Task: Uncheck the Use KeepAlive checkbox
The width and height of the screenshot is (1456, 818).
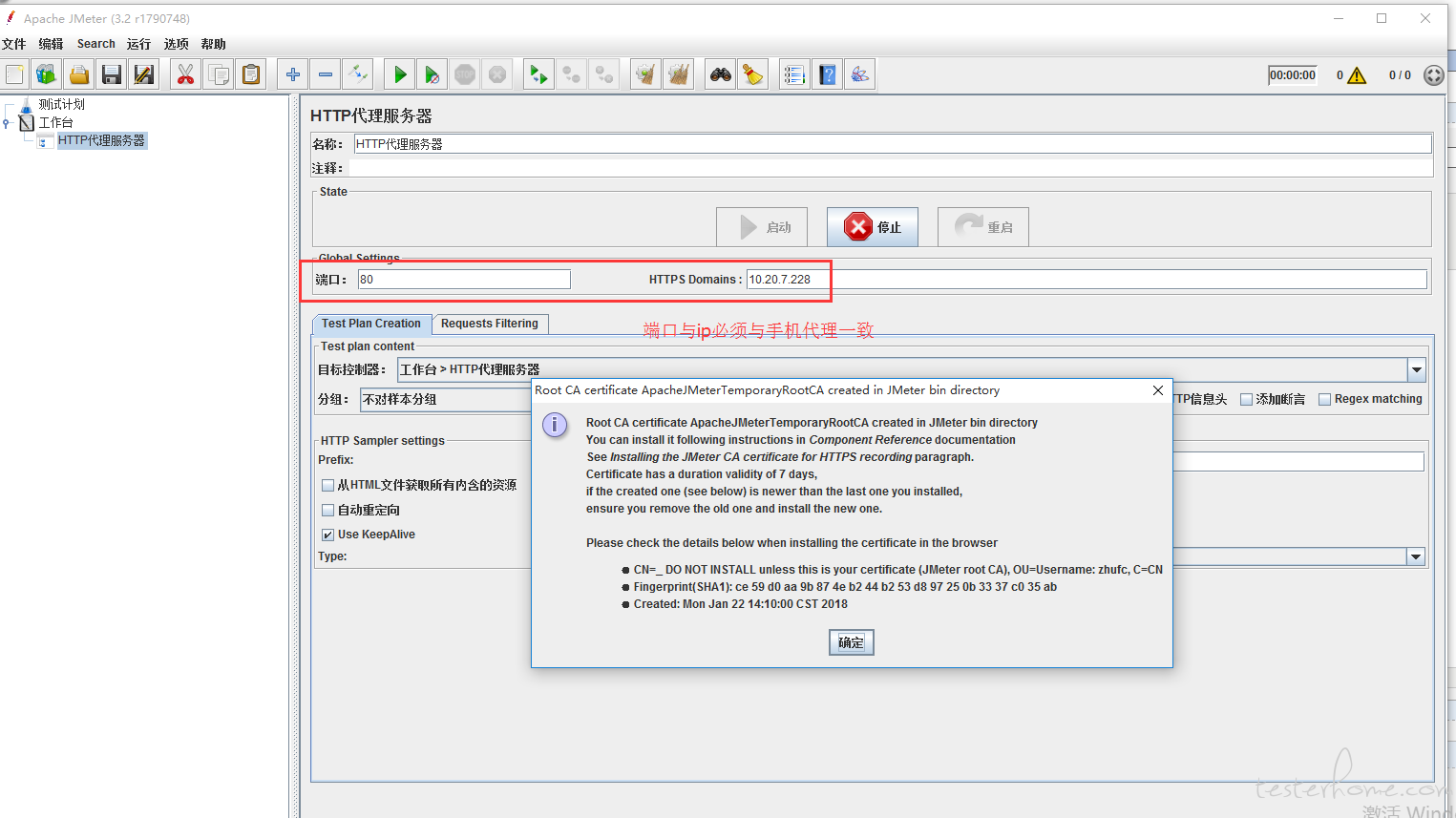Action: click(328, 535)
